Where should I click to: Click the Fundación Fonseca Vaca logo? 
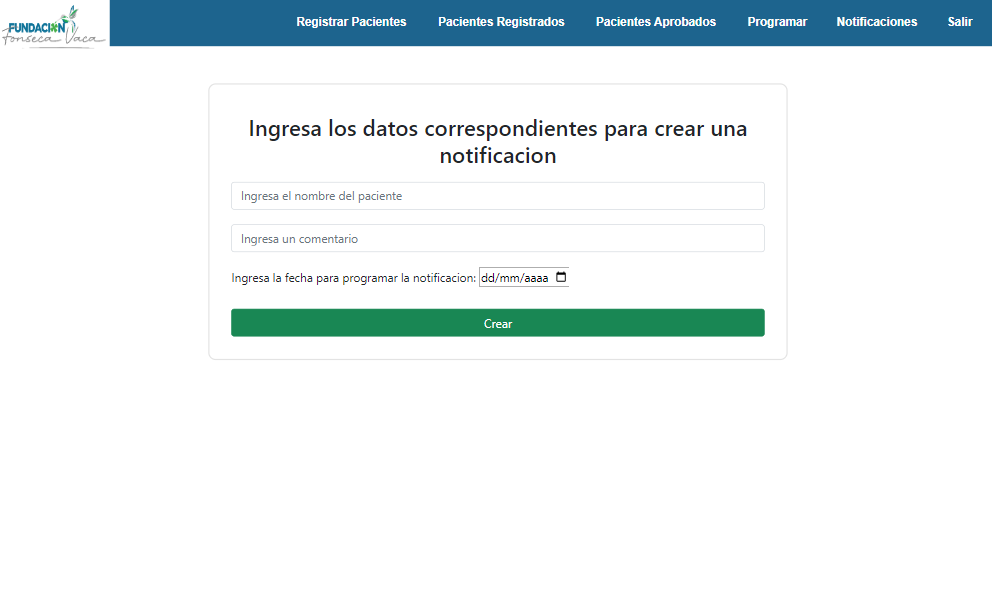(54, 23)
